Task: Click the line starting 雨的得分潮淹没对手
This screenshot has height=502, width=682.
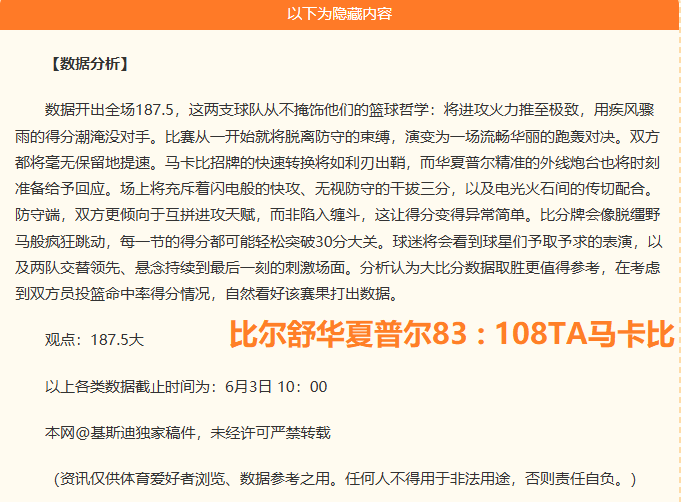Action: pos(338,137)
